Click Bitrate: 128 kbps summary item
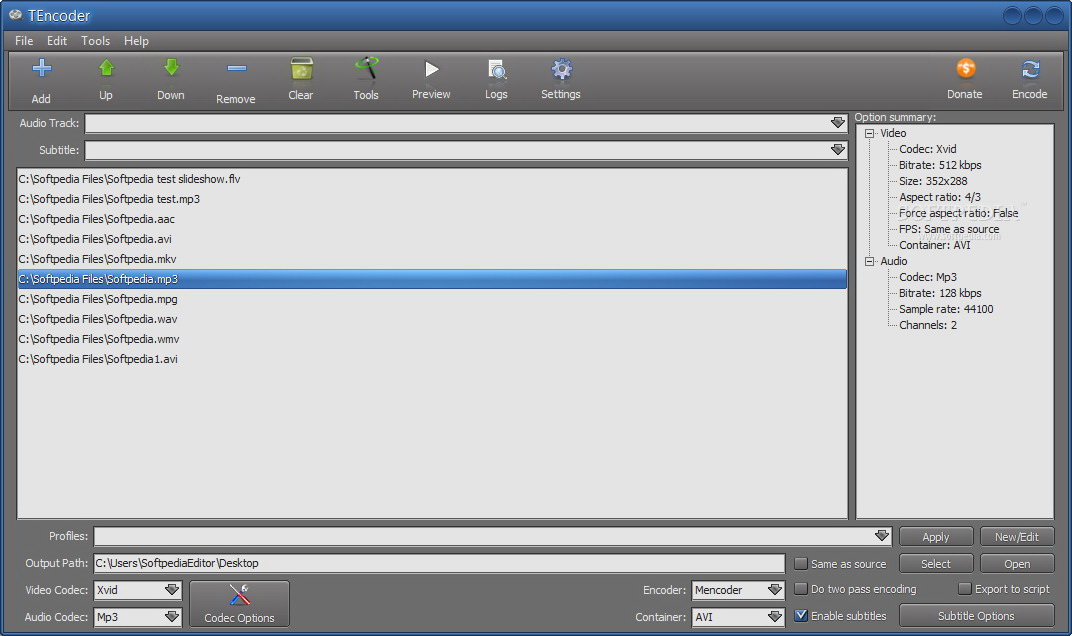Image resolution: width=1072 pixels, height=636 pixels. tap(940, 293)
